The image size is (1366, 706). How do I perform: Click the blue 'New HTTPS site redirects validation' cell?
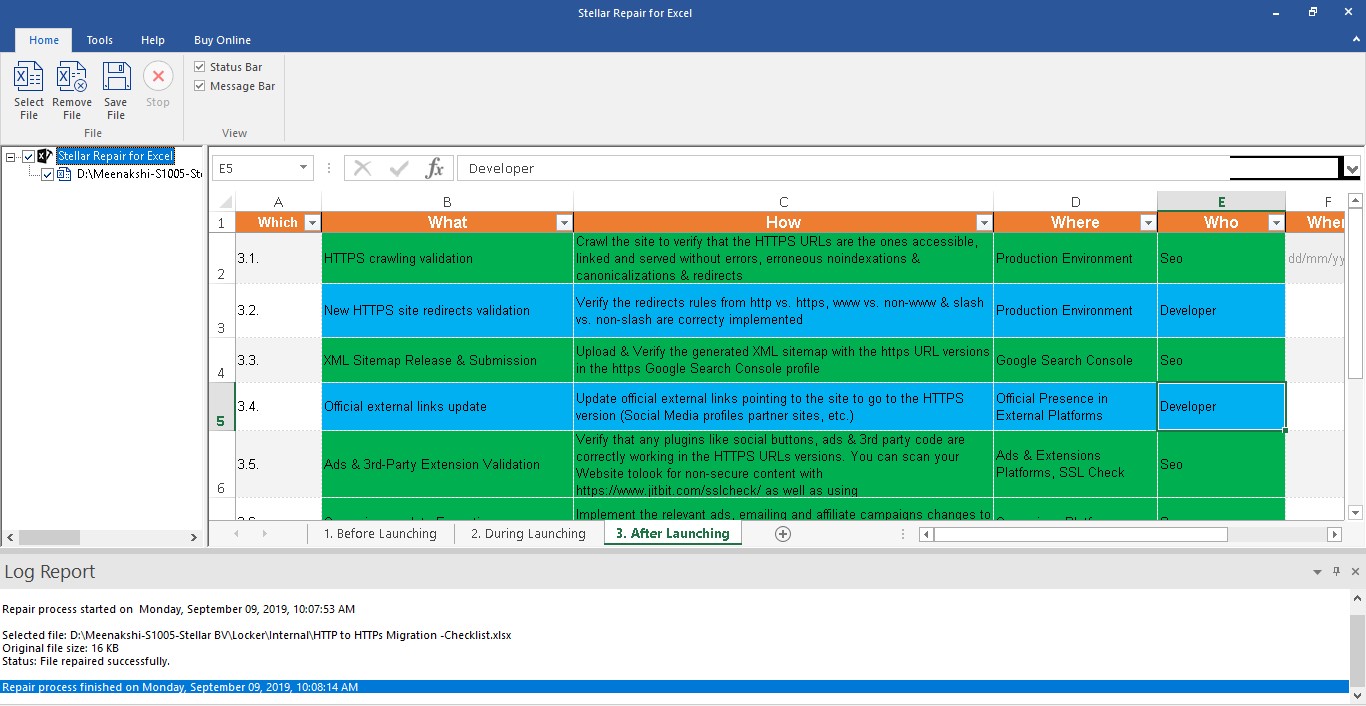click(x=447, y=311)
